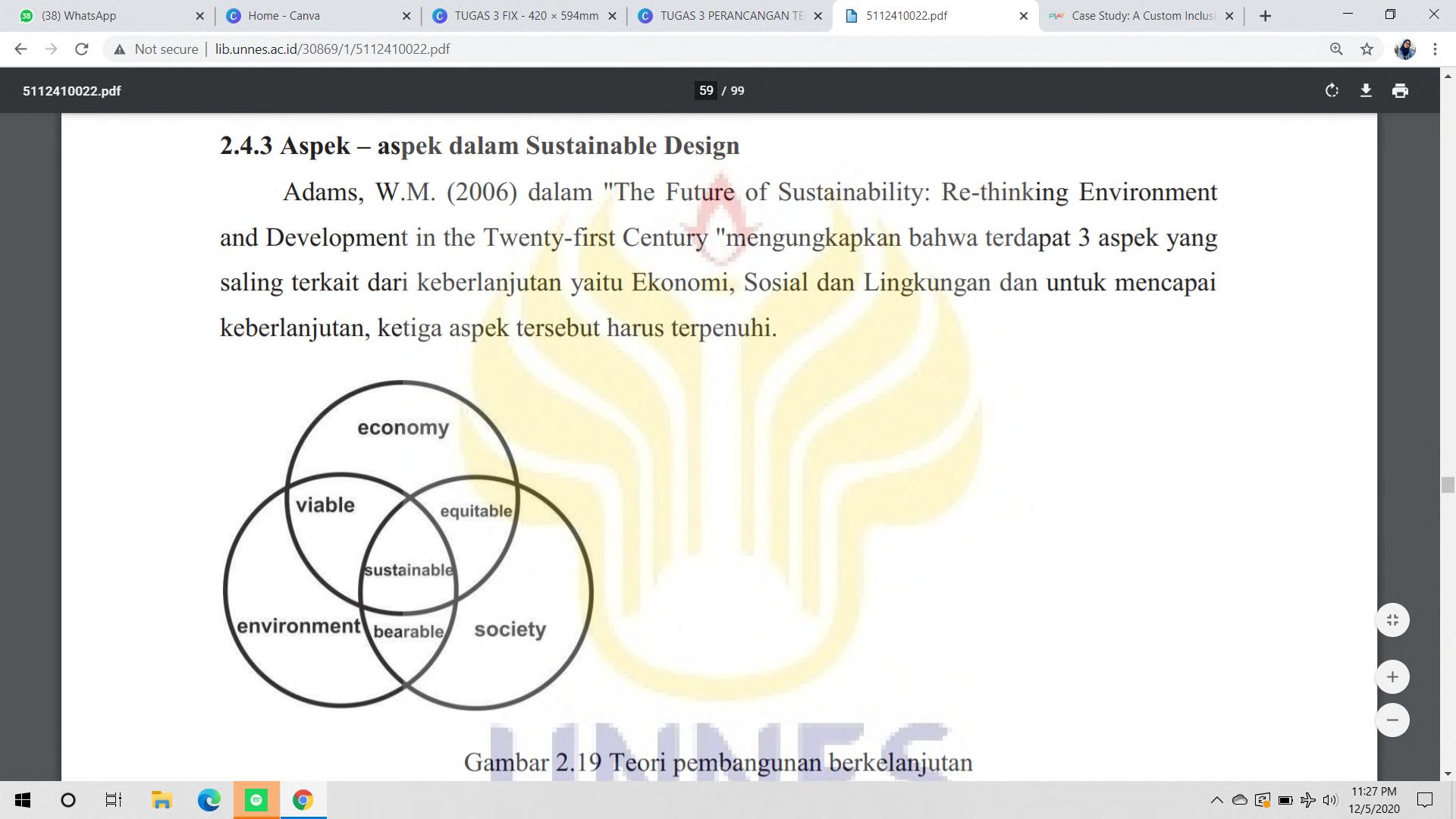
Task: Bookmark this page with star icon
Action: coord(1367,49)
